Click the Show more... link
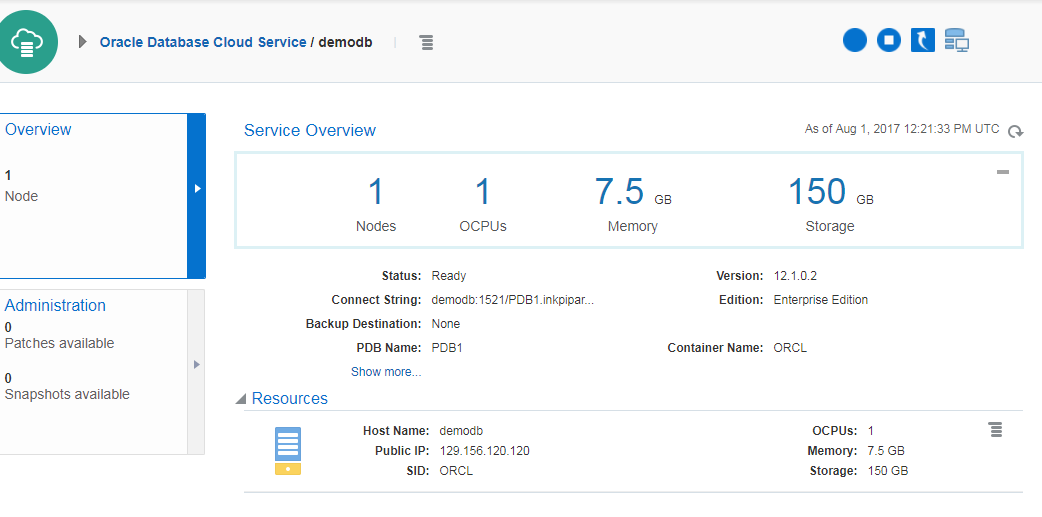The image size is (1042, 517). point(386,372)
